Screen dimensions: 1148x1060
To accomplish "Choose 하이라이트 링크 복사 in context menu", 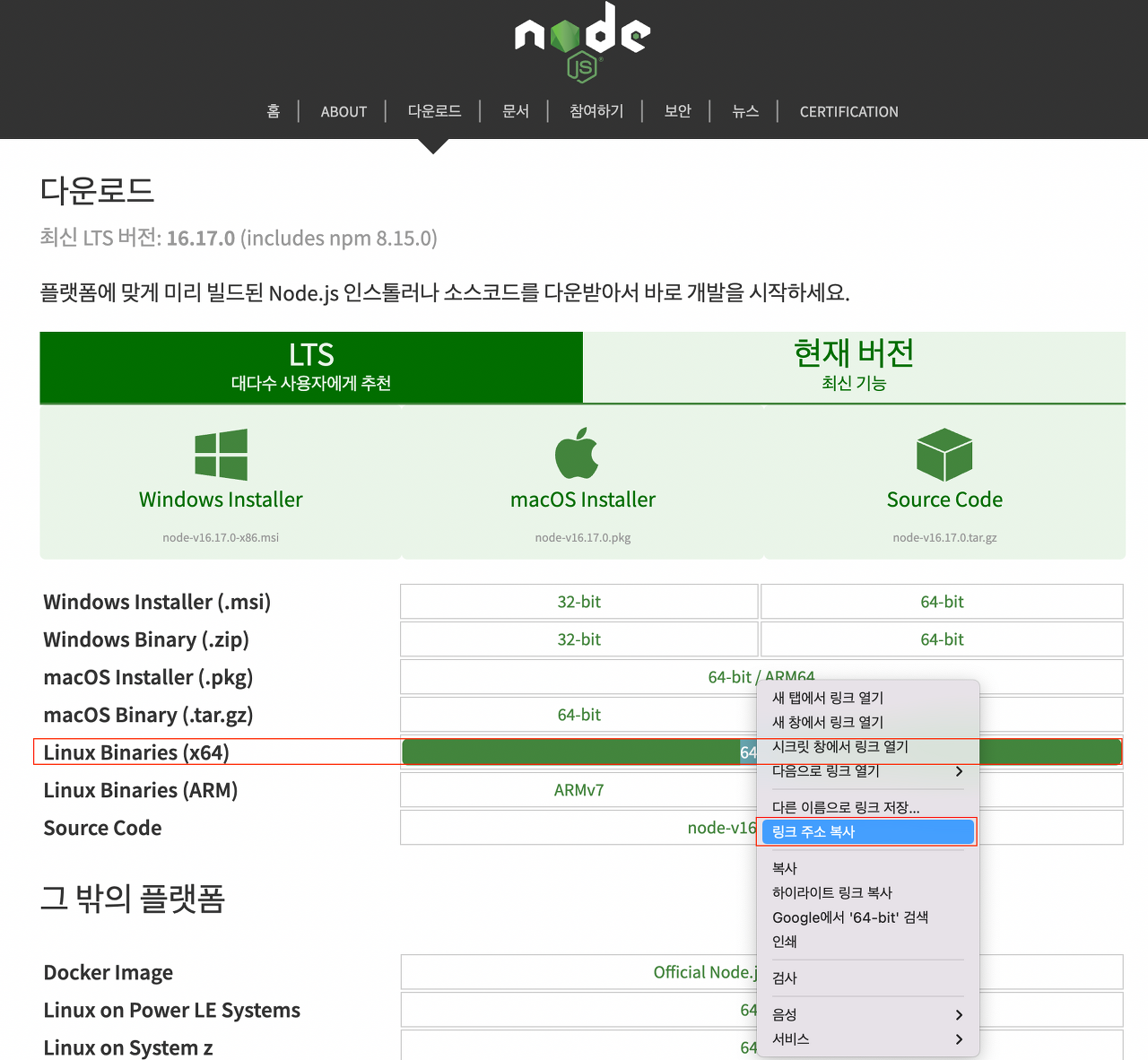I will tap(868, 892).
